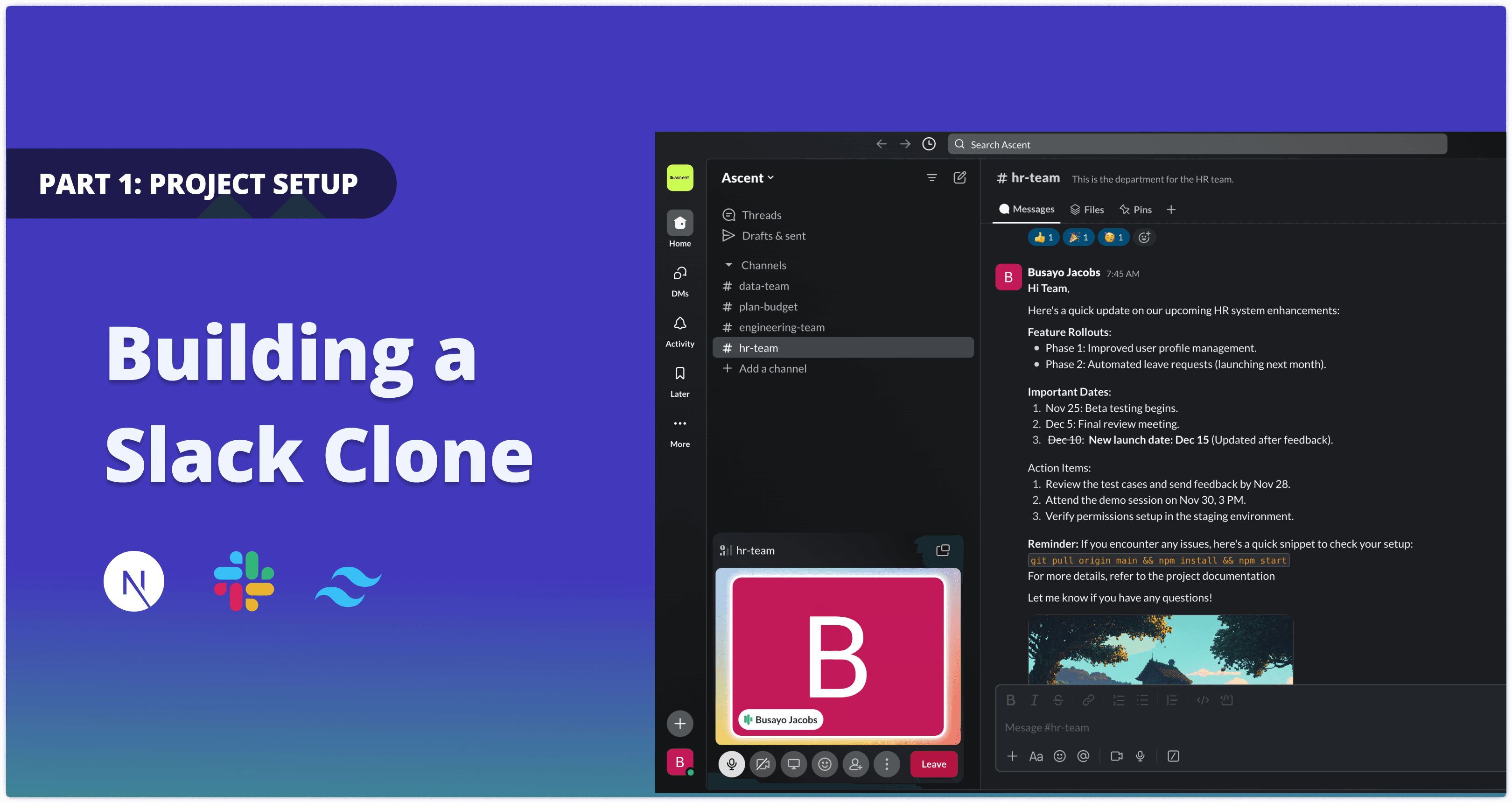Mute the huddle microphone
Image resolution: width=1512 pixels, height=803 pixels.
[731, 764]
